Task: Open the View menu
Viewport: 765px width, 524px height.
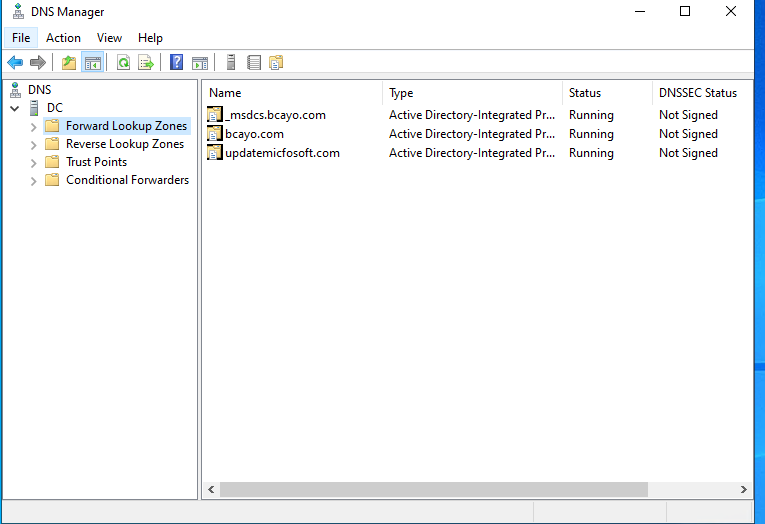Action: tap(109, 38)
